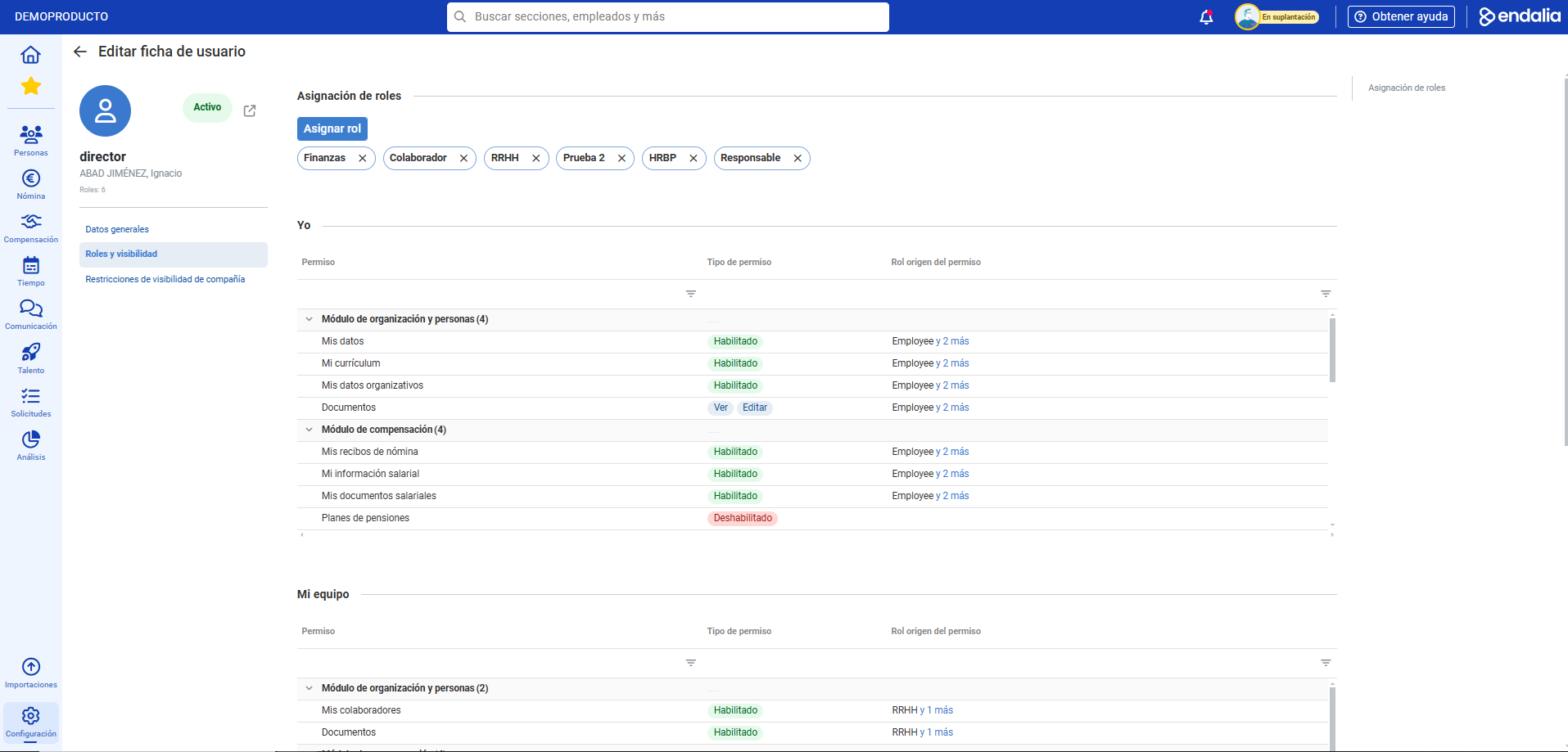Viewport: 1568px width, 752px height.
Task: Open the Comunicación module
Action: pos(30,314)
